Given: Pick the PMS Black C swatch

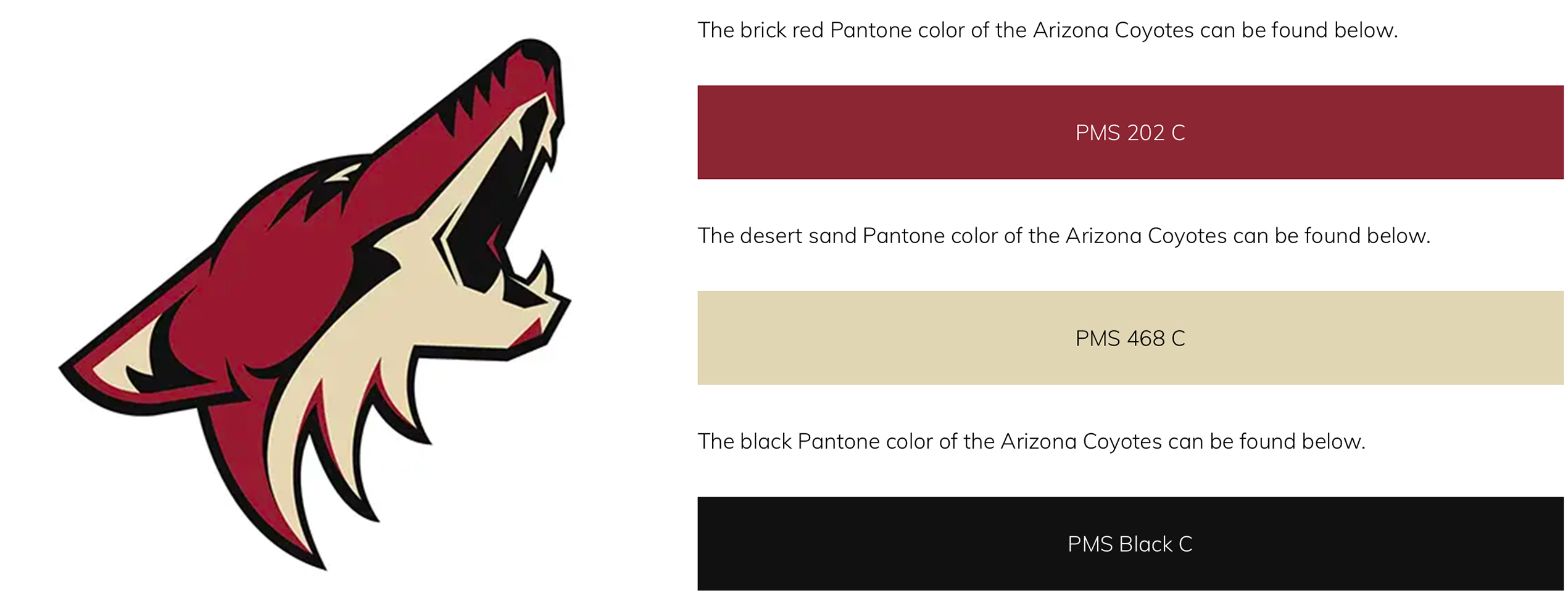Looking at the screenshot, I should 1130,543.
